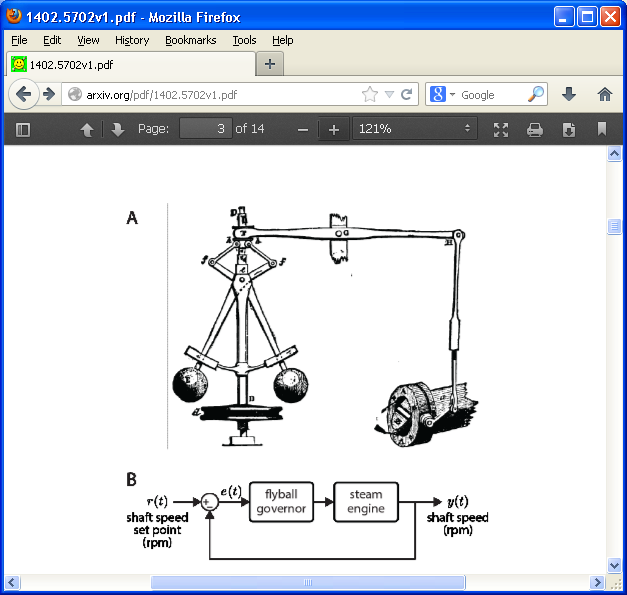Go to the Firefox home page
Screen dimensions: 627x595
(x=604, y=94)
